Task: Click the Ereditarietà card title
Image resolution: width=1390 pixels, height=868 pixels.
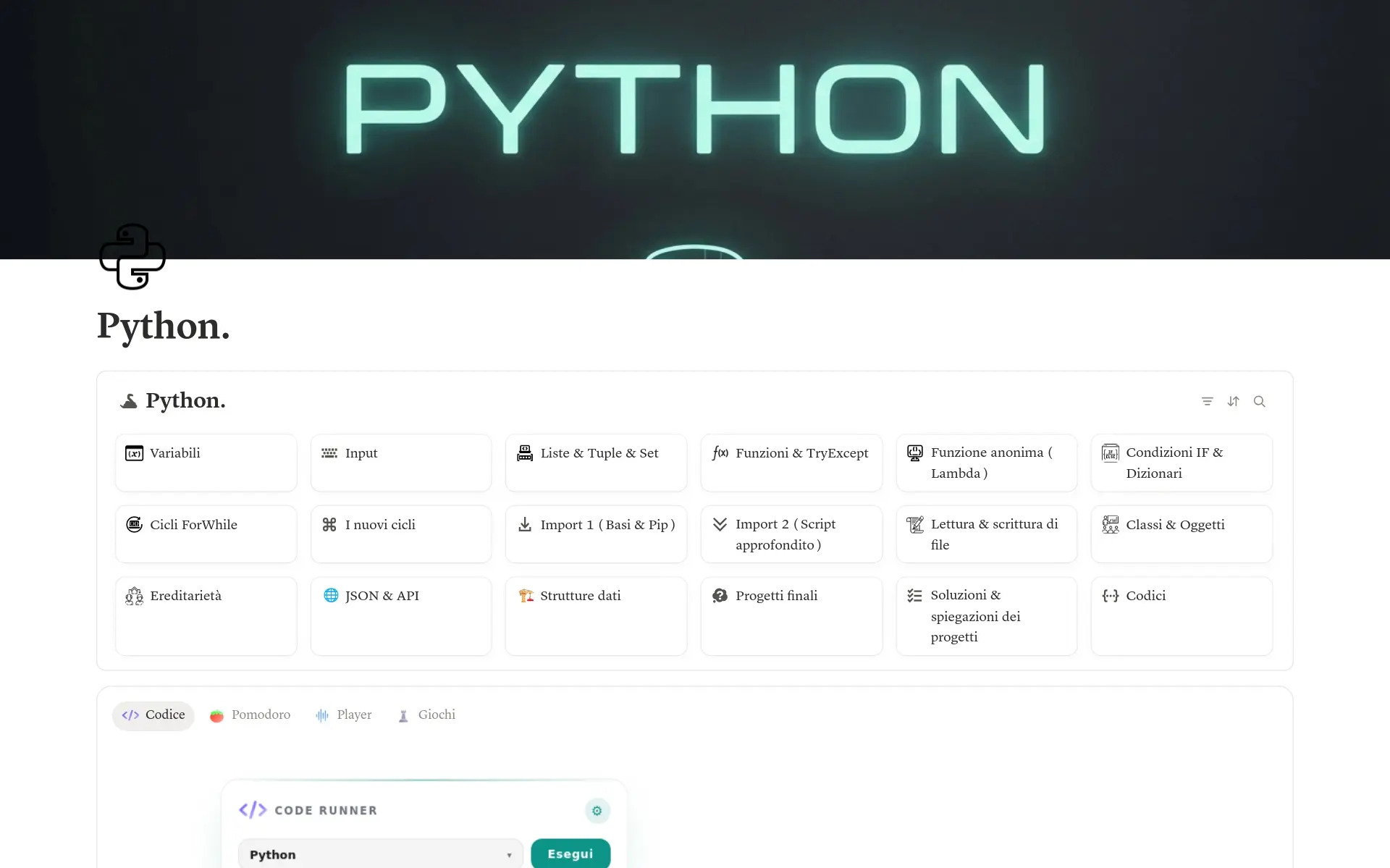Action: click(186, 596)
